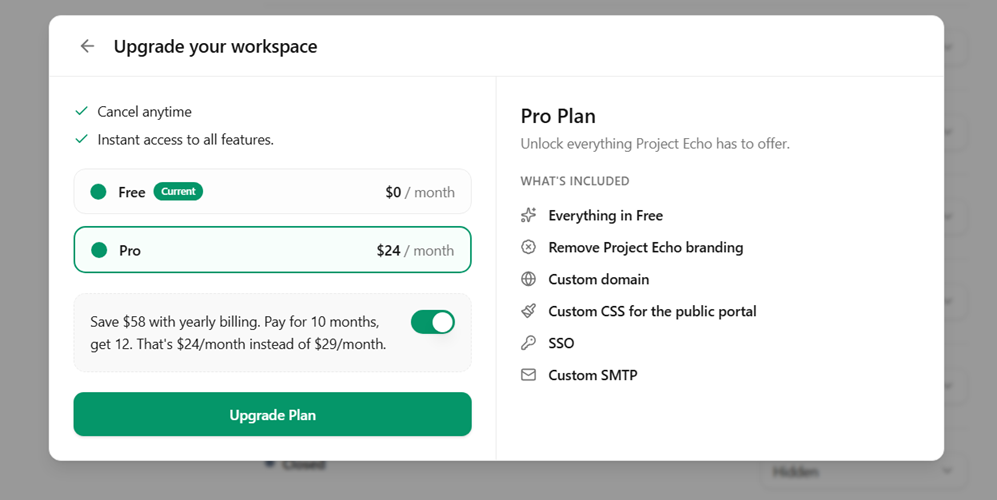Go back using the arrow icon

coord(87,46)
